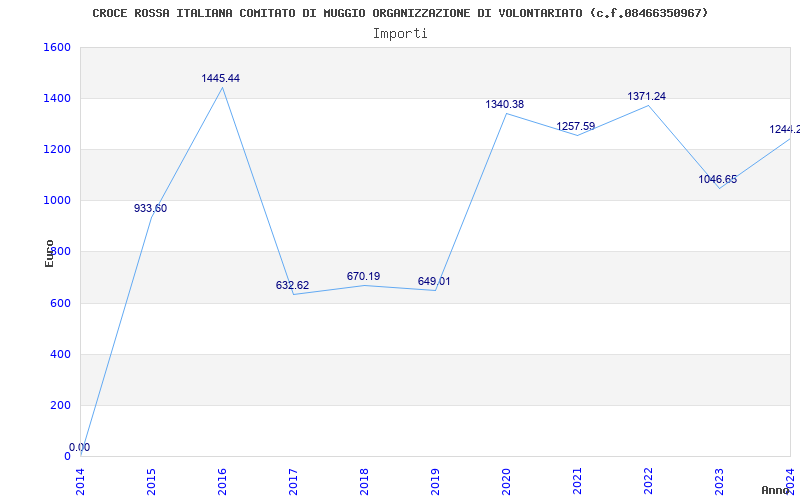Click the 649.01 data label
This screenshot has height=500, width=800.
pyautogui.click(x=434, y=281)
